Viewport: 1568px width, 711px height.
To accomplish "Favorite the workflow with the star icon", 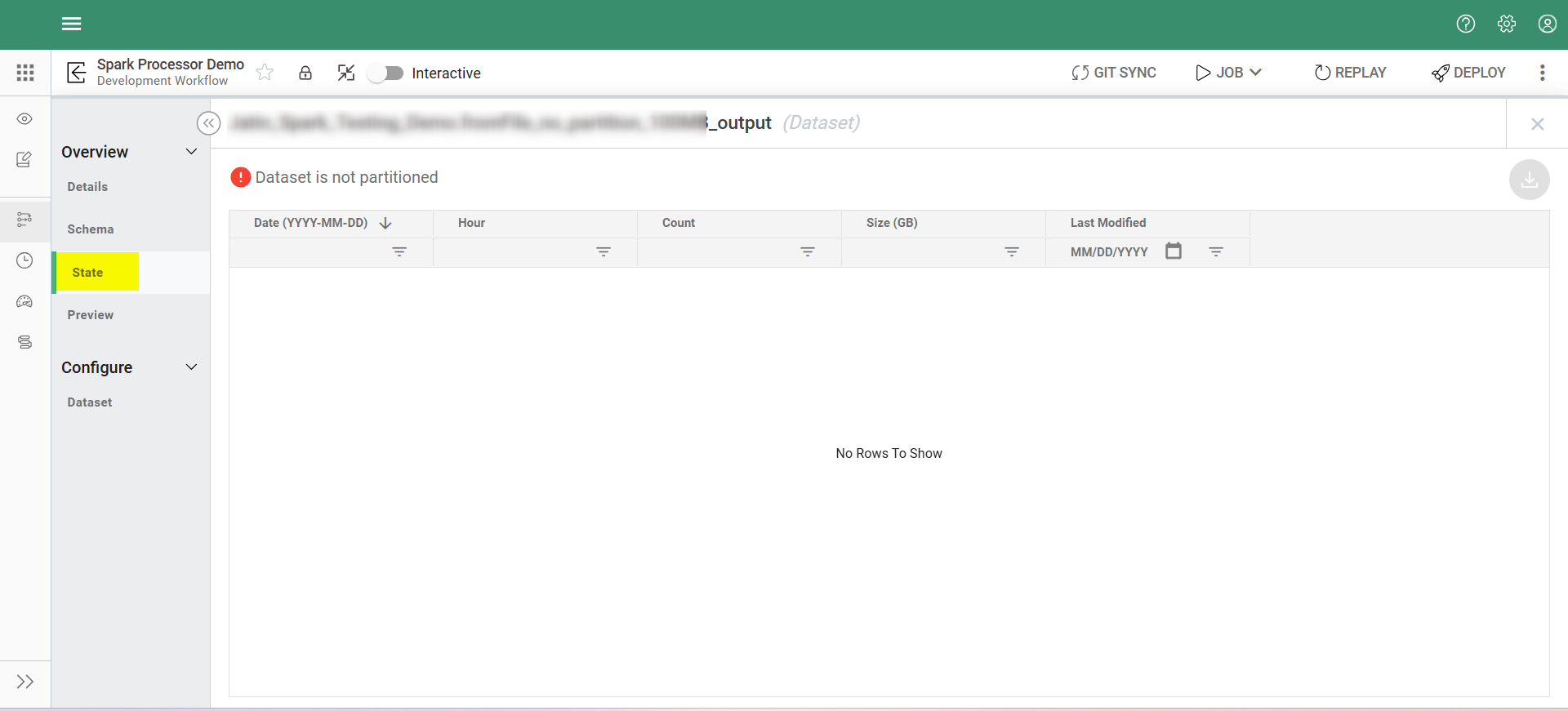I will coord(265,73).
